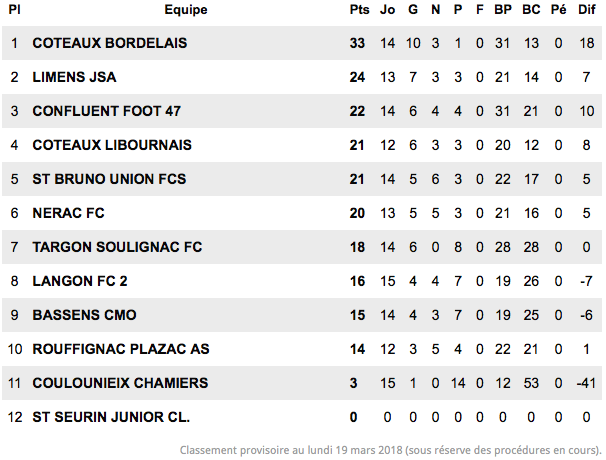This screenshot has height=460, width=606.
Task: Click the Jo column header
Action: pyautogui.click(x=387, y=10)
